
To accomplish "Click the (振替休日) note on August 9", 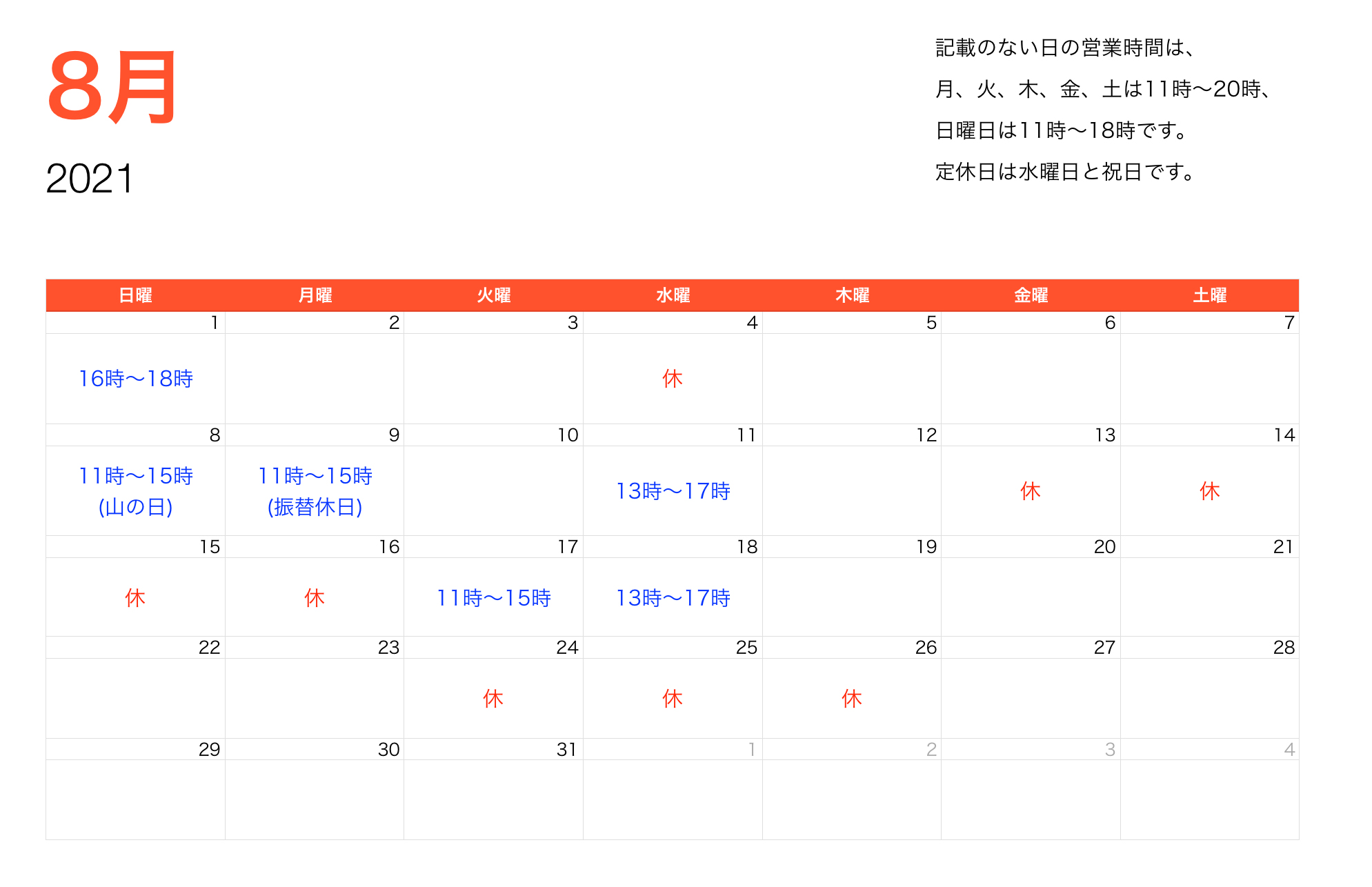I will [x=315, y=508].
